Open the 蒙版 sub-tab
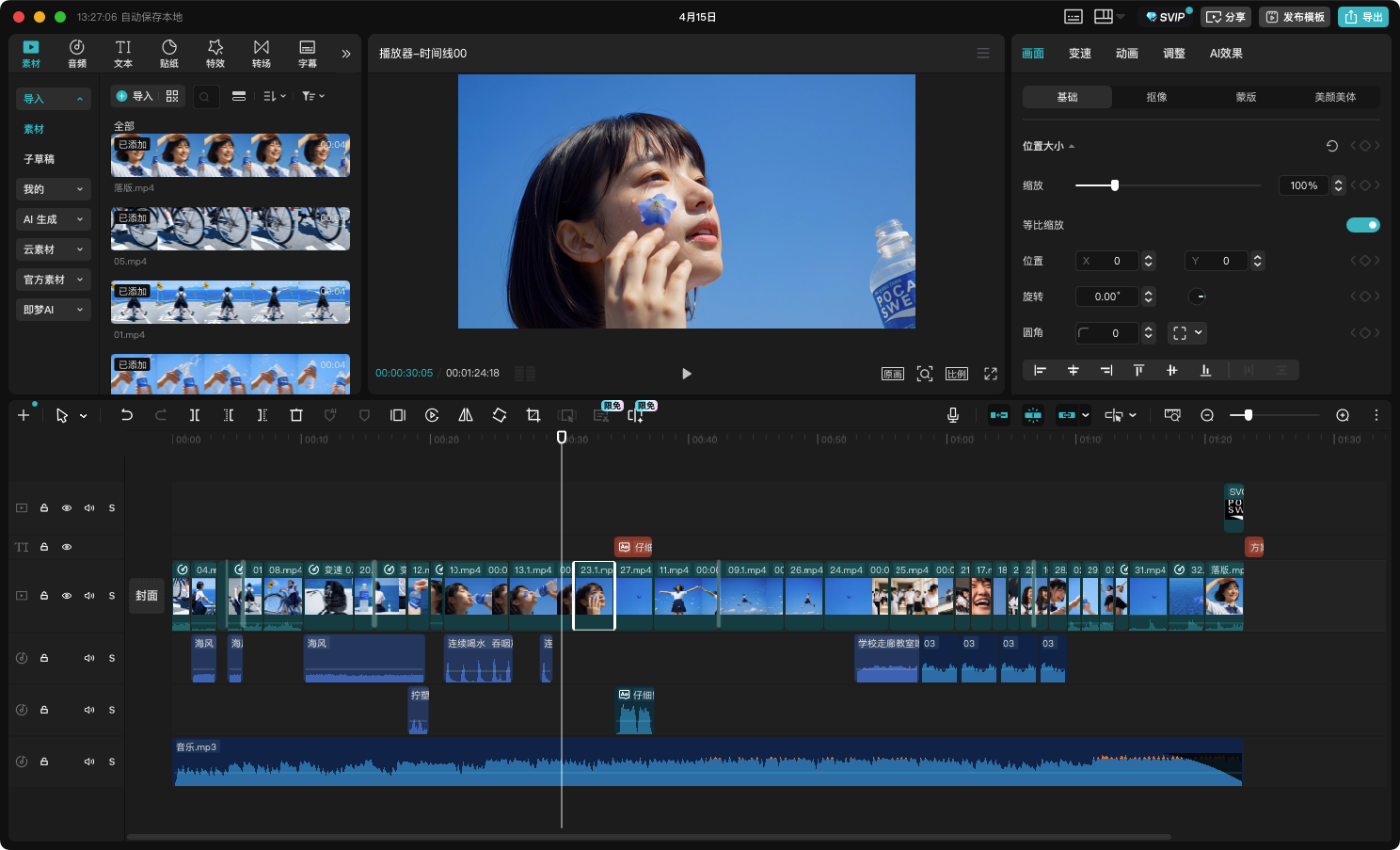The height and width of the screenshot is (850, 1400). pos(1246,97)
